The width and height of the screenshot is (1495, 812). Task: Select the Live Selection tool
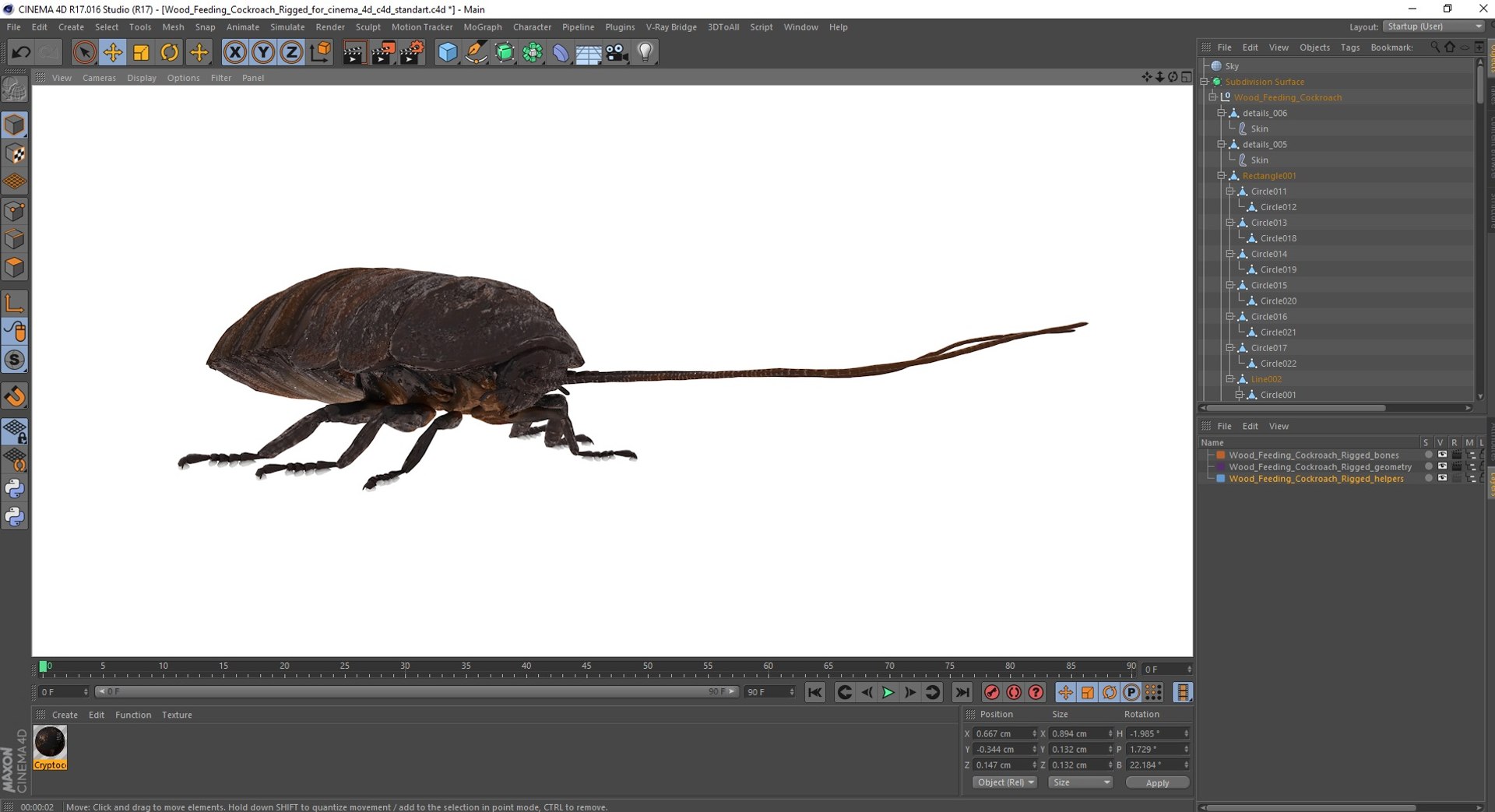click(85, 52)
